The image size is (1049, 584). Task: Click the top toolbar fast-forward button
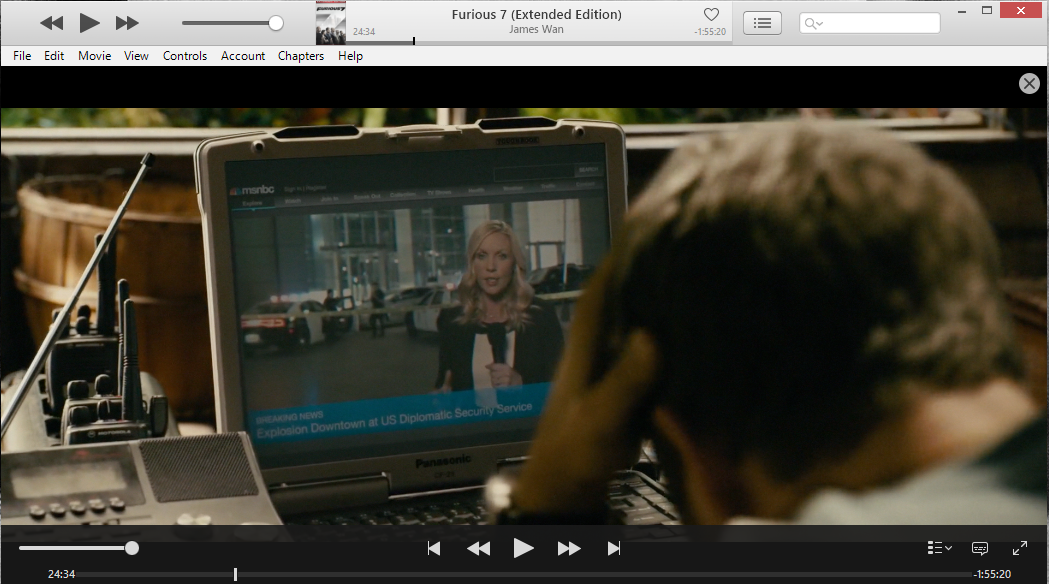(127, 23)
